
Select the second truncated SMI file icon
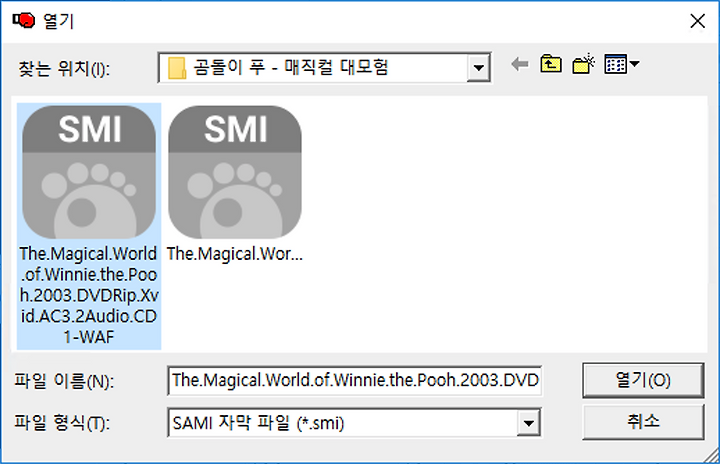(235, 172)
